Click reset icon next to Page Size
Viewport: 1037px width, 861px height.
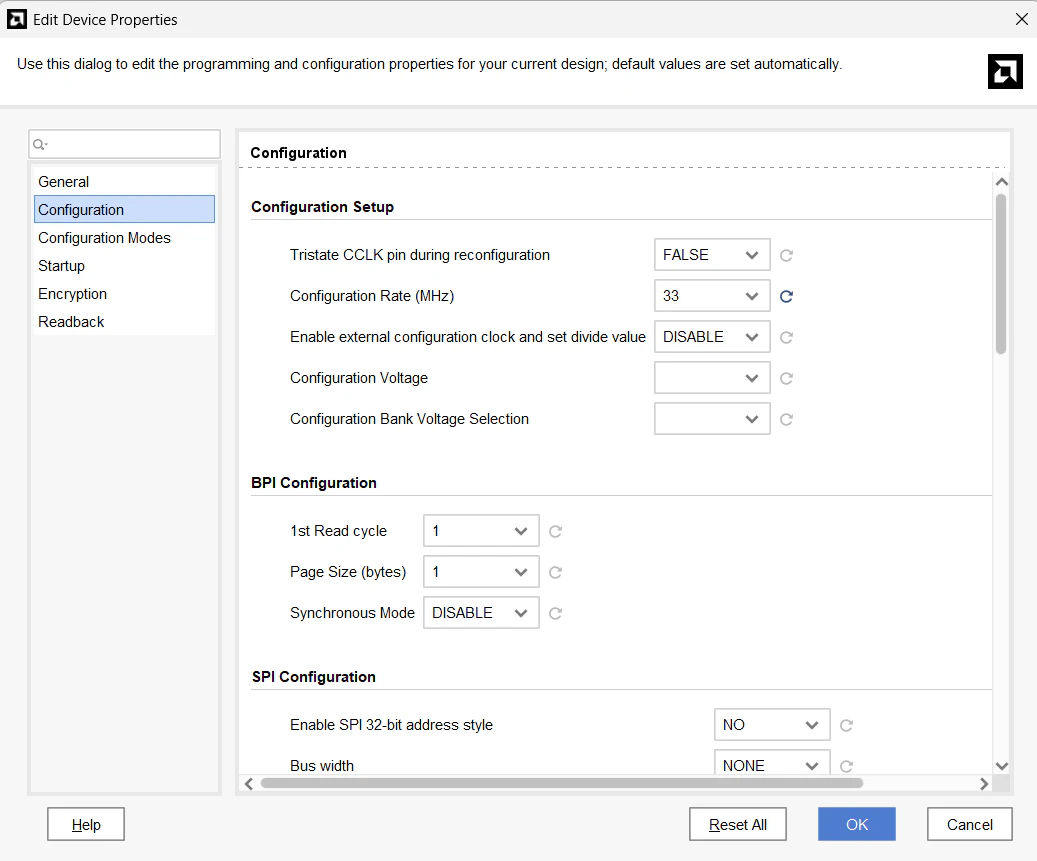click(555, 572)
